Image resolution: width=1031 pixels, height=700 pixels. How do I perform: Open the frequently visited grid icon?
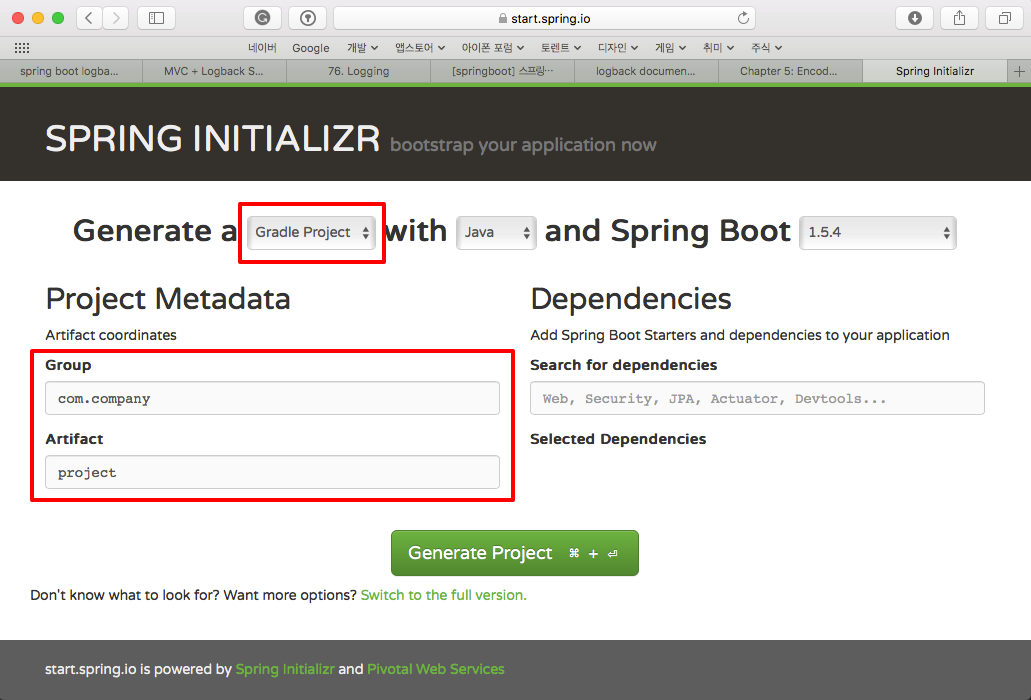[22, 48]
